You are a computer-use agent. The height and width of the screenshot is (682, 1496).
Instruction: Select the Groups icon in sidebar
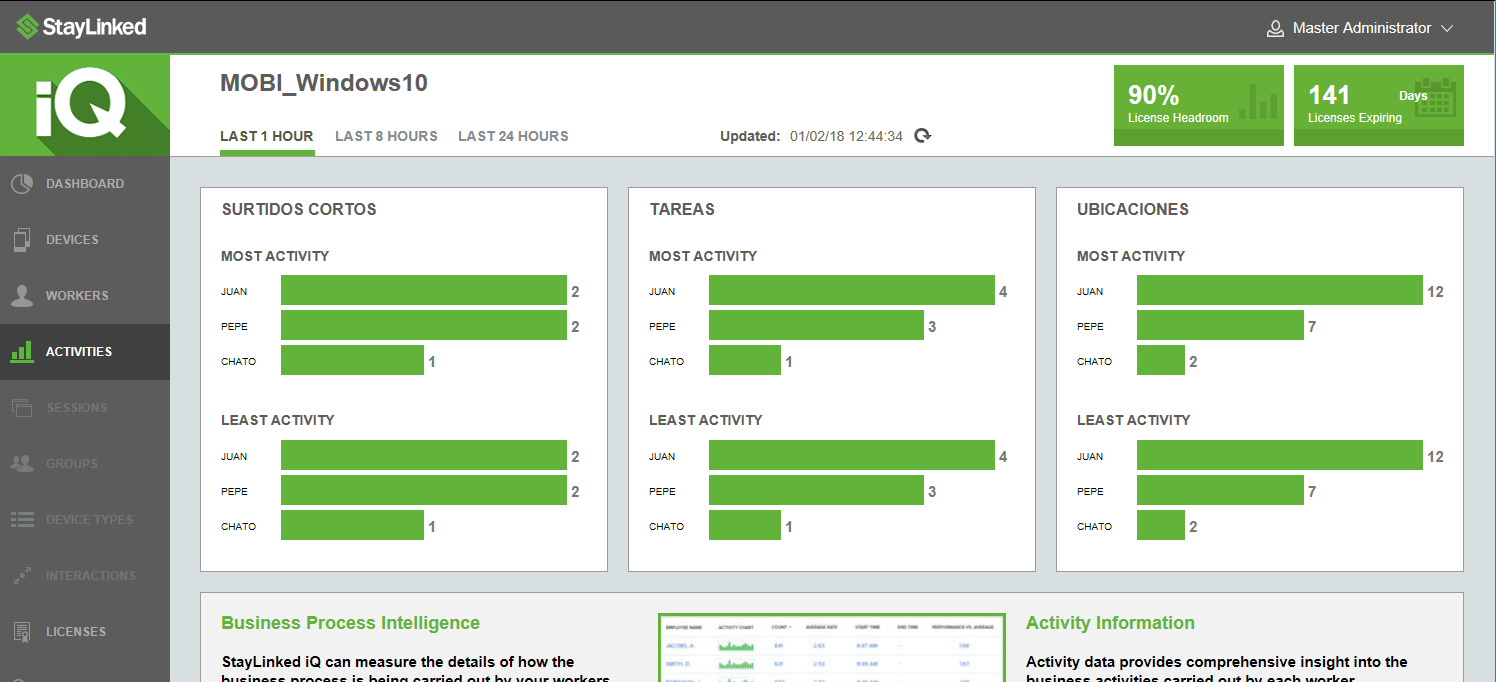tap(22, 464)
